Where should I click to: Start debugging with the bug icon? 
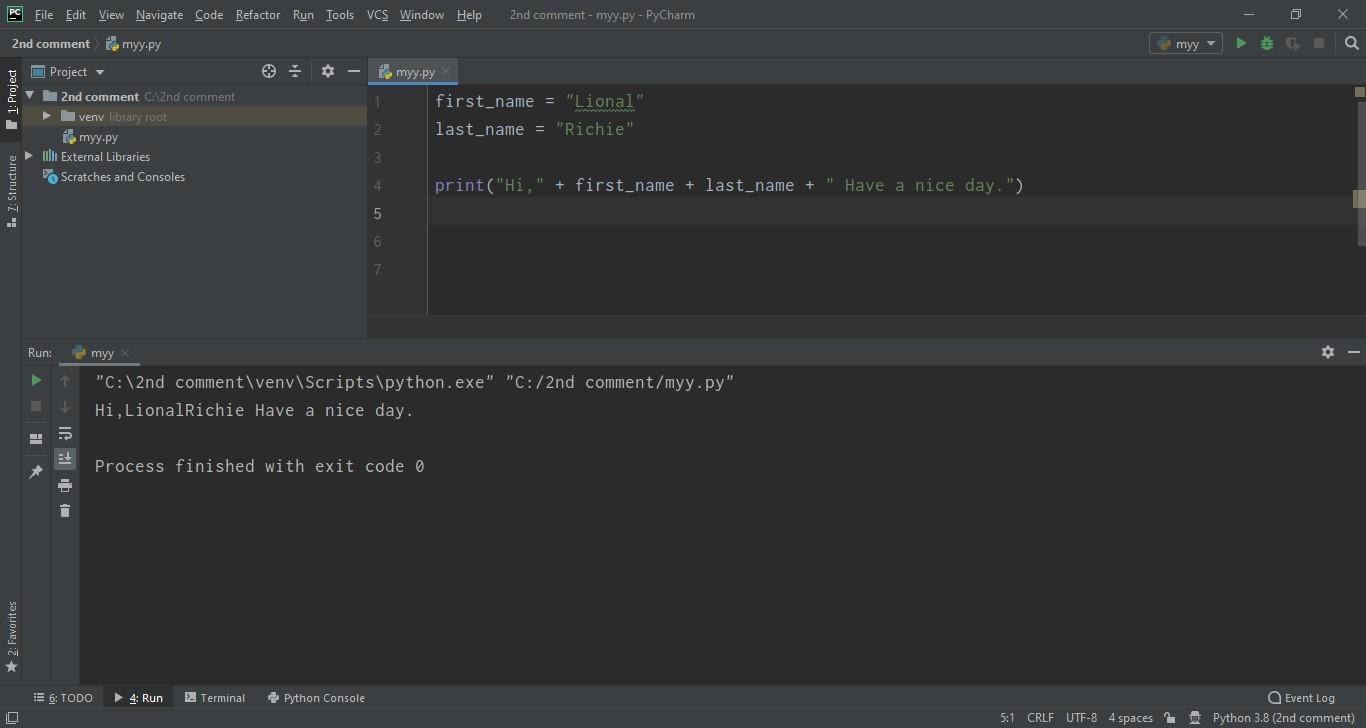1267,43
